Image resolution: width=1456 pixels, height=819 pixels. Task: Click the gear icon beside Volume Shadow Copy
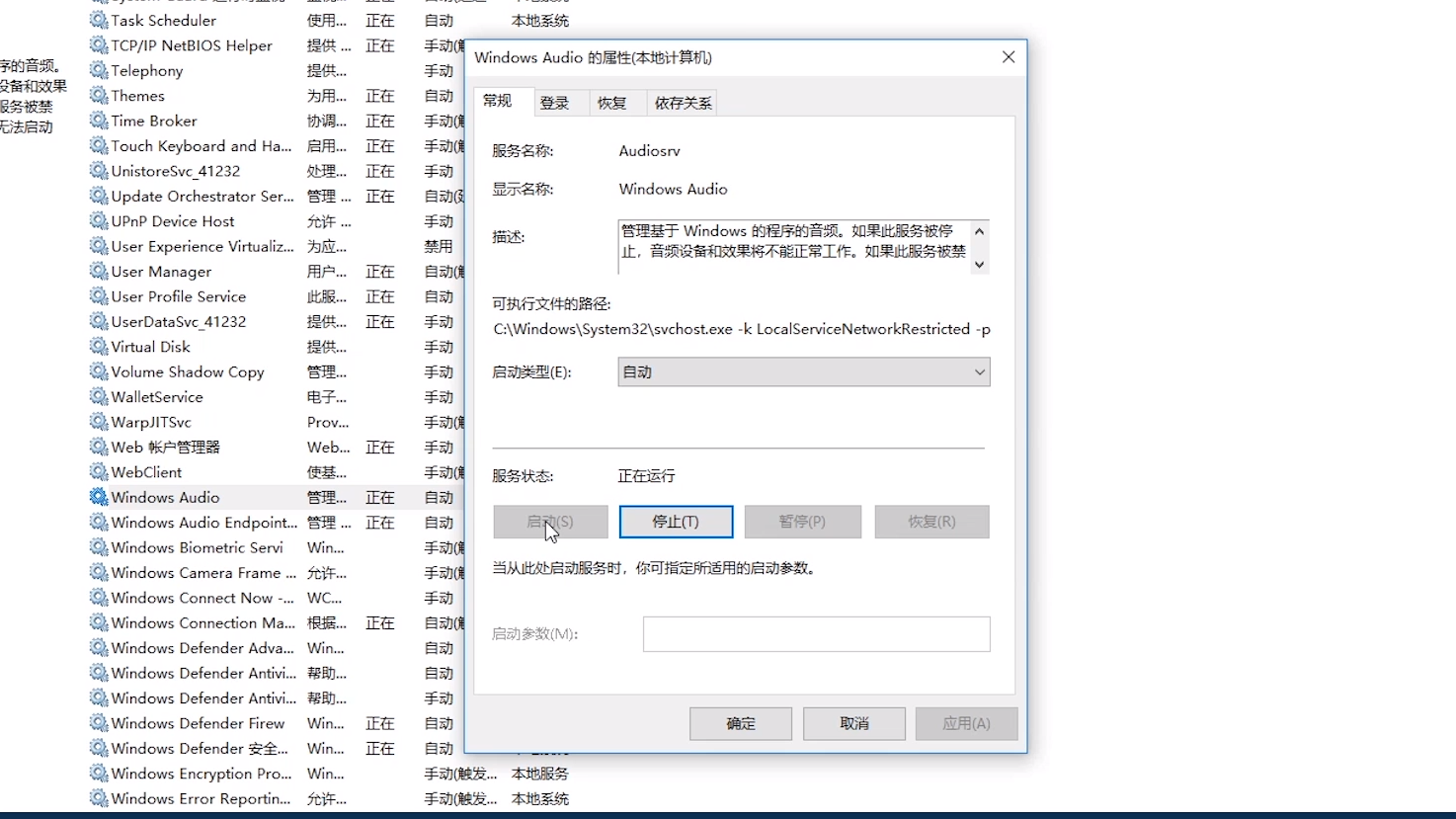[x=99, y=371]
